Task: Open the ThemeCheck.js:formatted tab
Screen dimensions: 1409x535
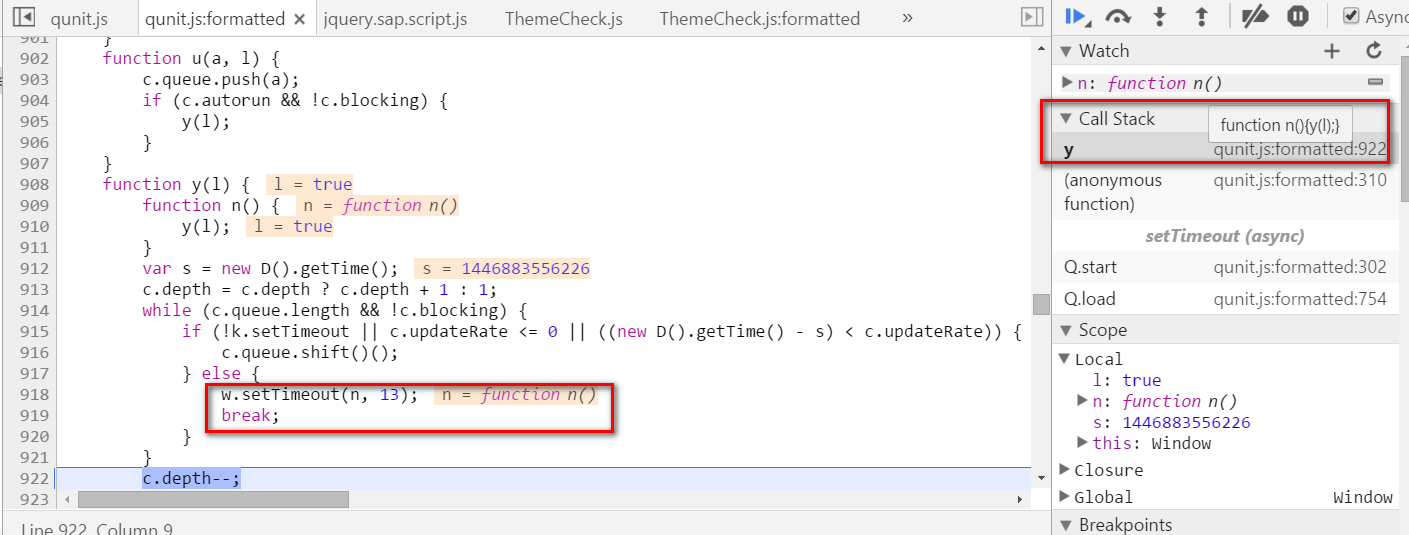Action: coord(760,19)
